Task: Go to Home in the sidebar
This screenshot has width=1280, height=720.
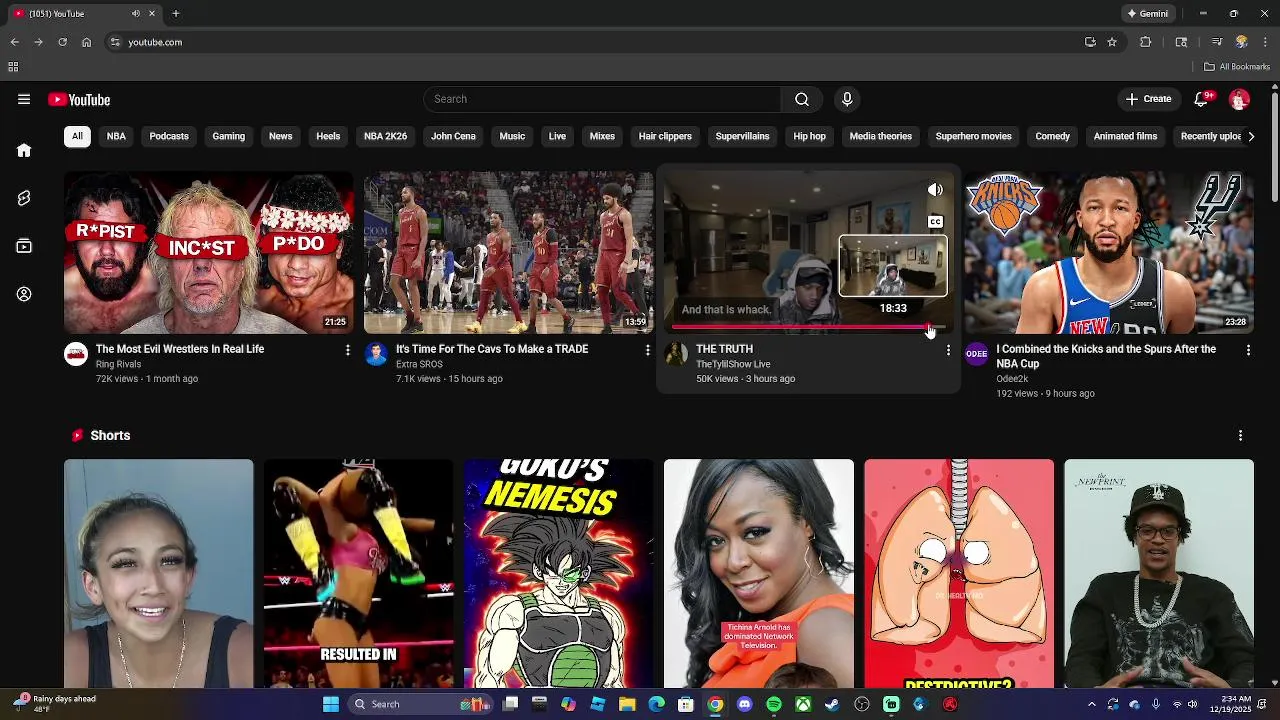Action: coord(24,150)
